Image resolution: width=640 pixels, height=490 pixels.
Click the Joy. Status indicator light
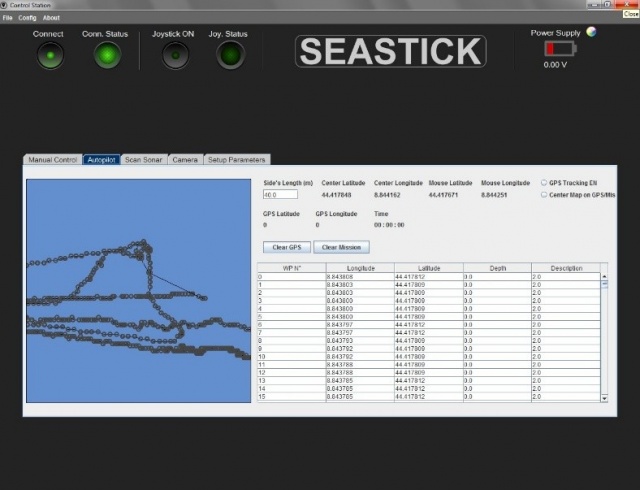[x=229, y=56]
